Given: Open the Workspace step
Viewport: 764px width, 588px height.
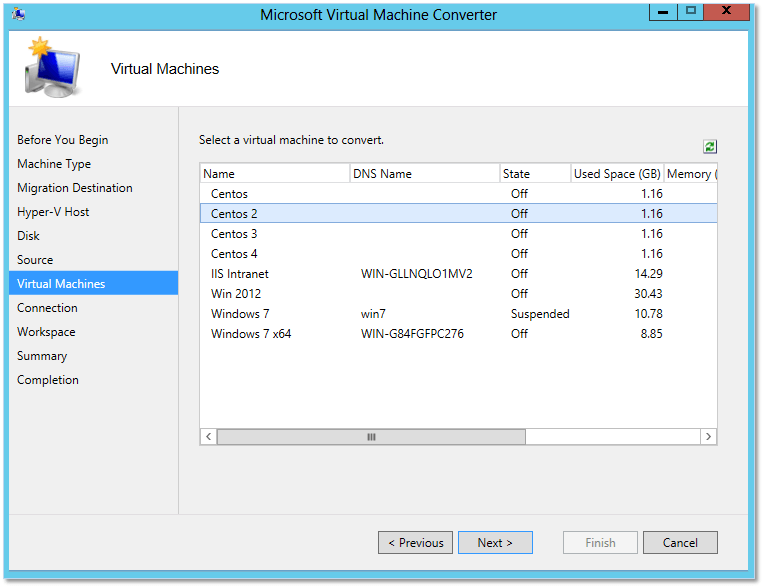Looking at the screenshot, I should coord(46,332).
